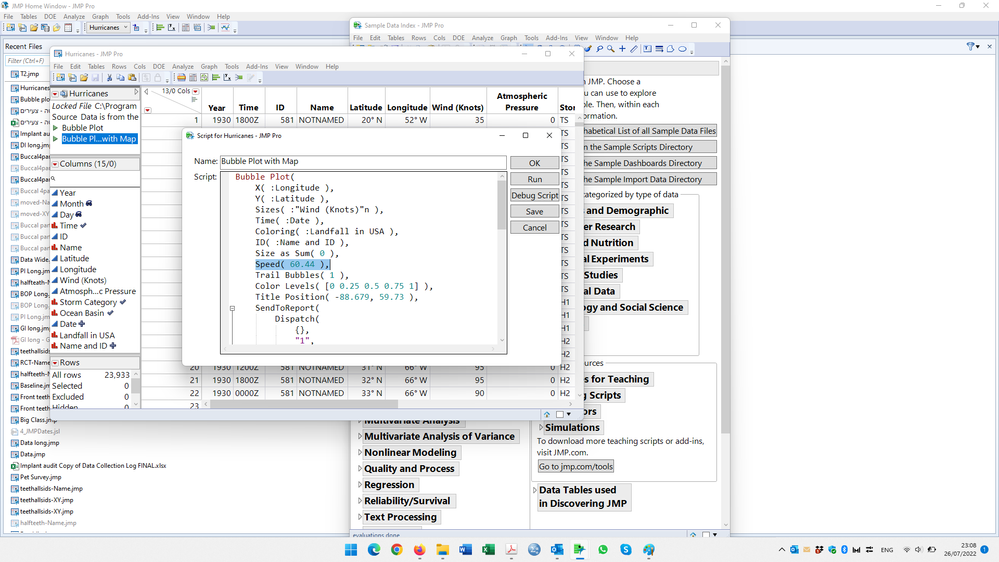
Task: Select the polygon shape tool in Sample Data Index
Action: [x=670, y=48]
